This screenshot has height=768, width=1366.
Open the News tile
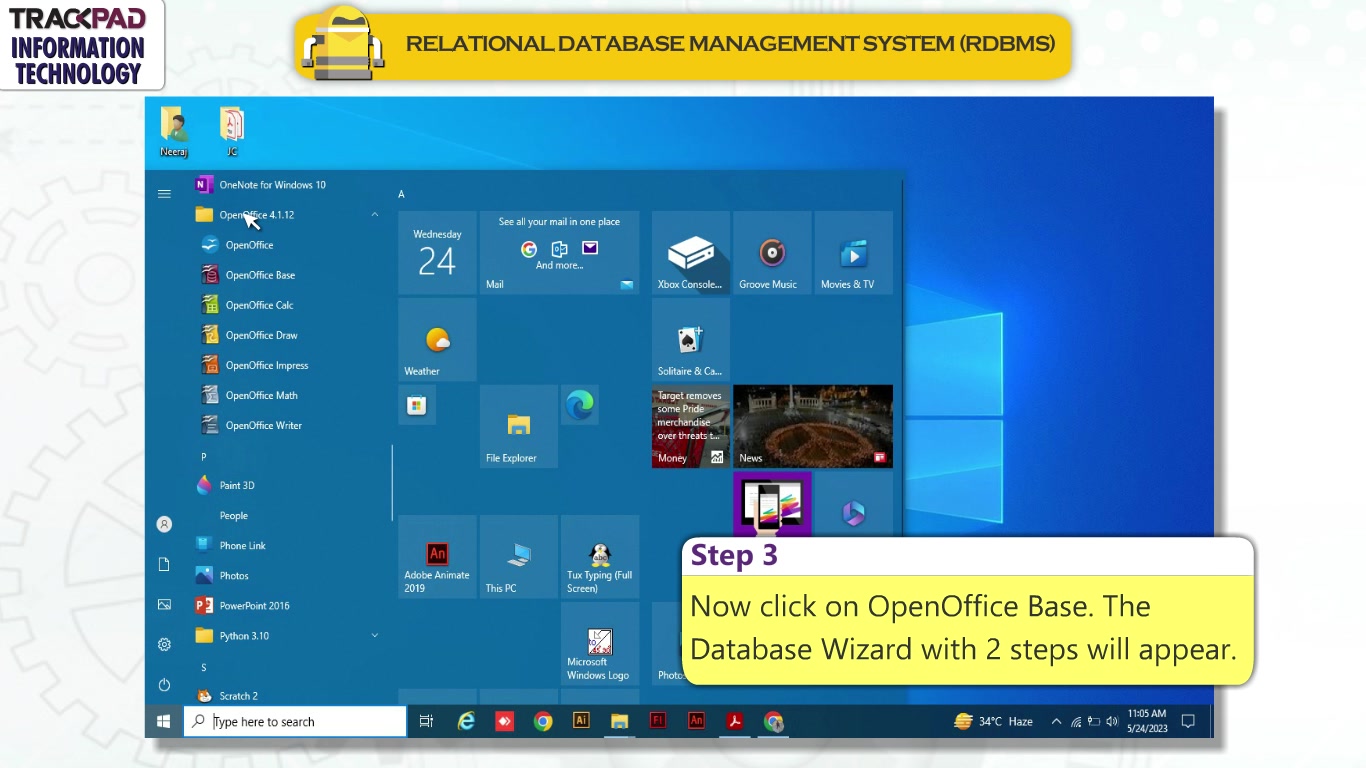coord(813,427)
